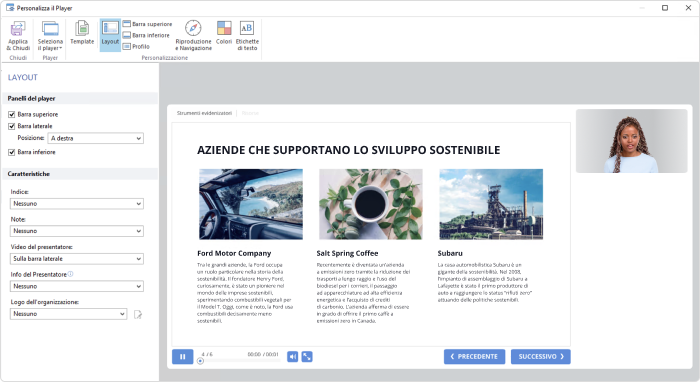Expand the Video del presentatore dropdown

(77, 259)
